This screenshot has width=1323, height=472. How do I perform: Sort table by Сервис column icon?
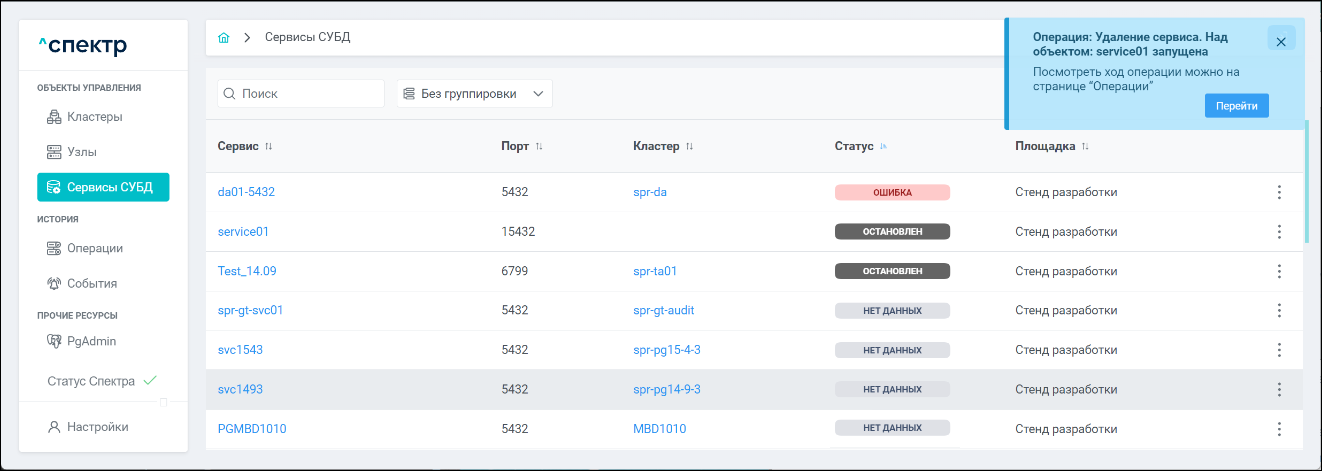[x=268, y=147]
